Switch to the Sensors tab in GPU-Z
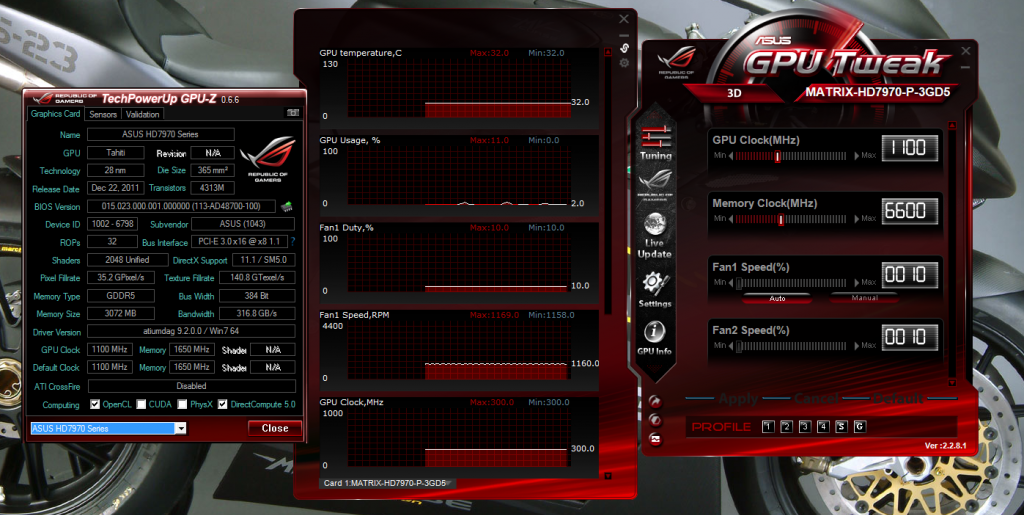The width and height of the screenshot is (1024, 515). 103,114
